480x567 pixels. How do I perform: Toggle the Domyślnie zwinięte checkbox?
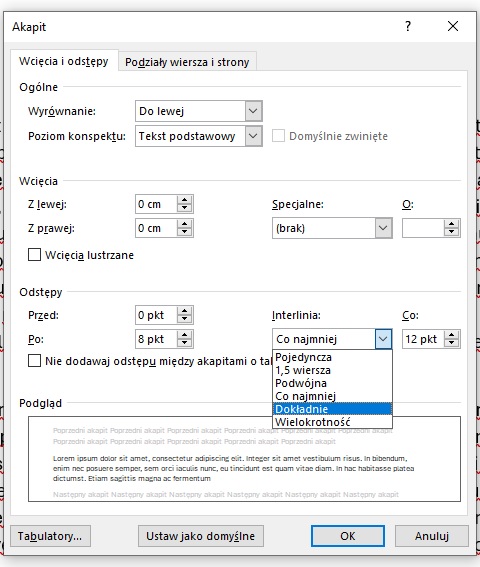pos(278,136)
